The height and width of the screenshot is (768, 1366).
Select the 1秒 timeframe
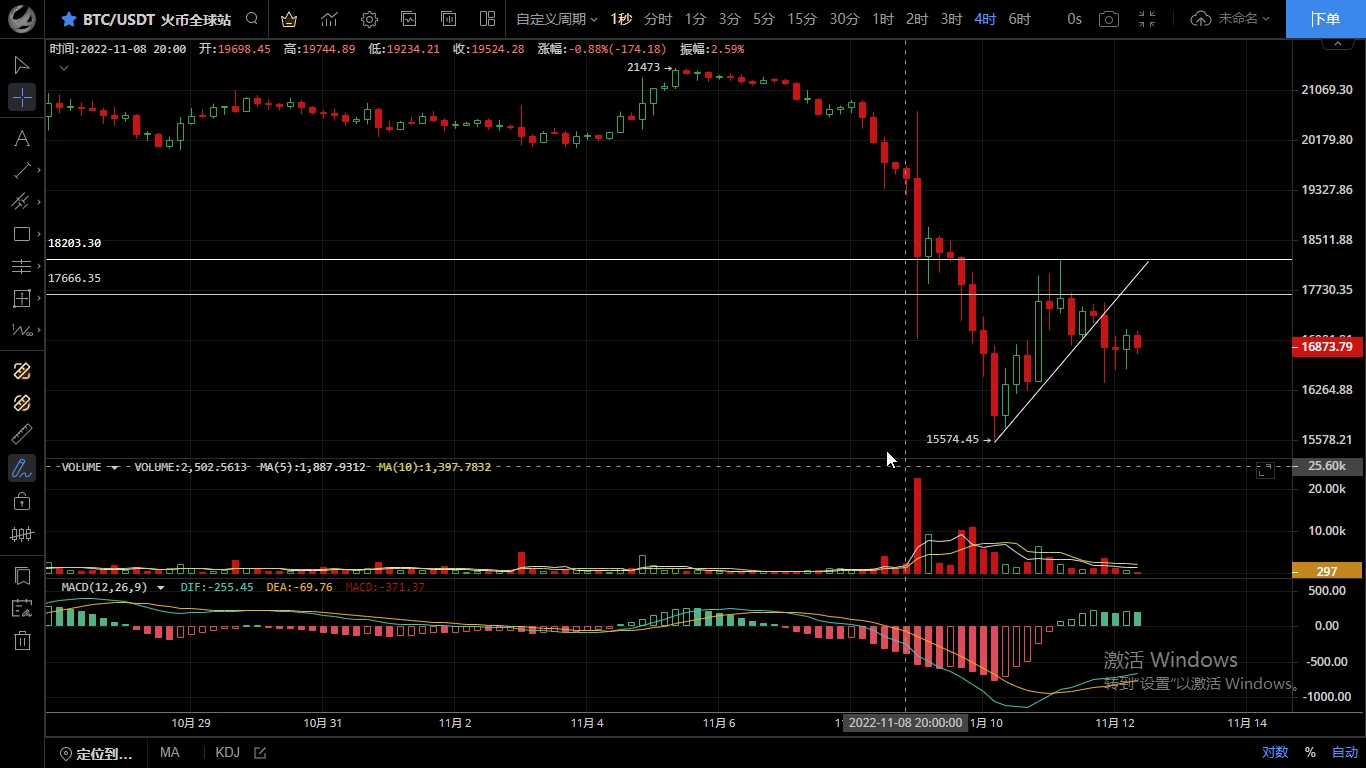621,19
